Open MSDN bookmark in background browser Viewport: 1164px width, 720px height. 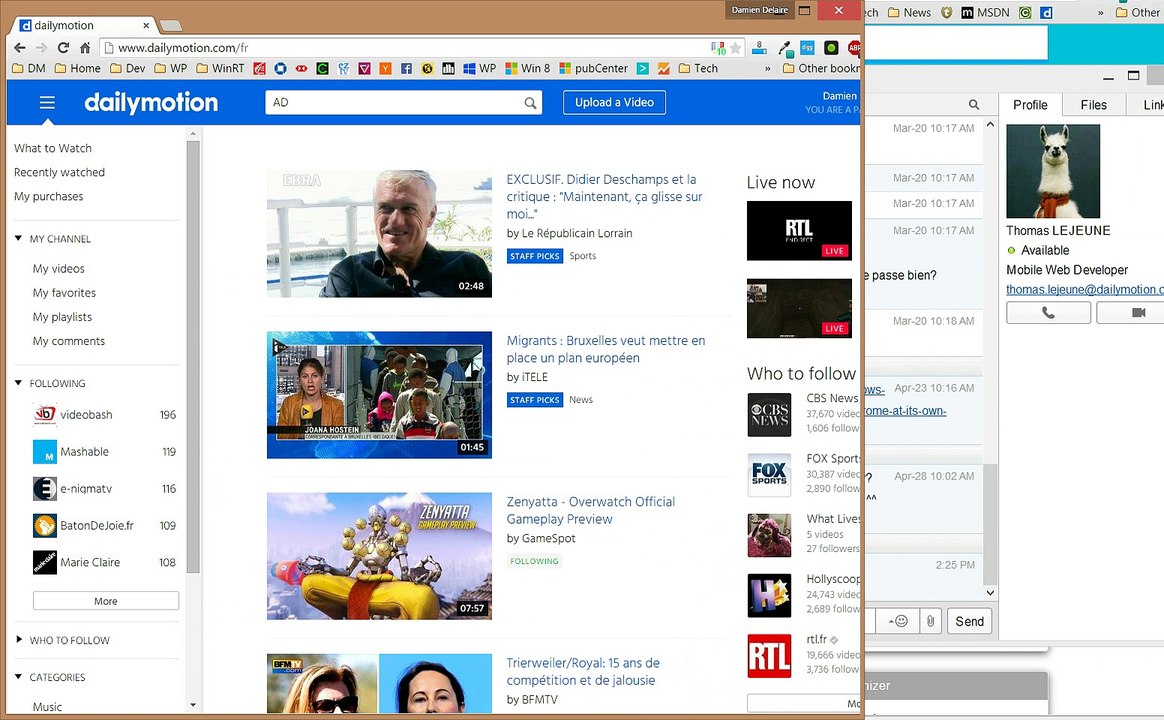click(985, 13)
